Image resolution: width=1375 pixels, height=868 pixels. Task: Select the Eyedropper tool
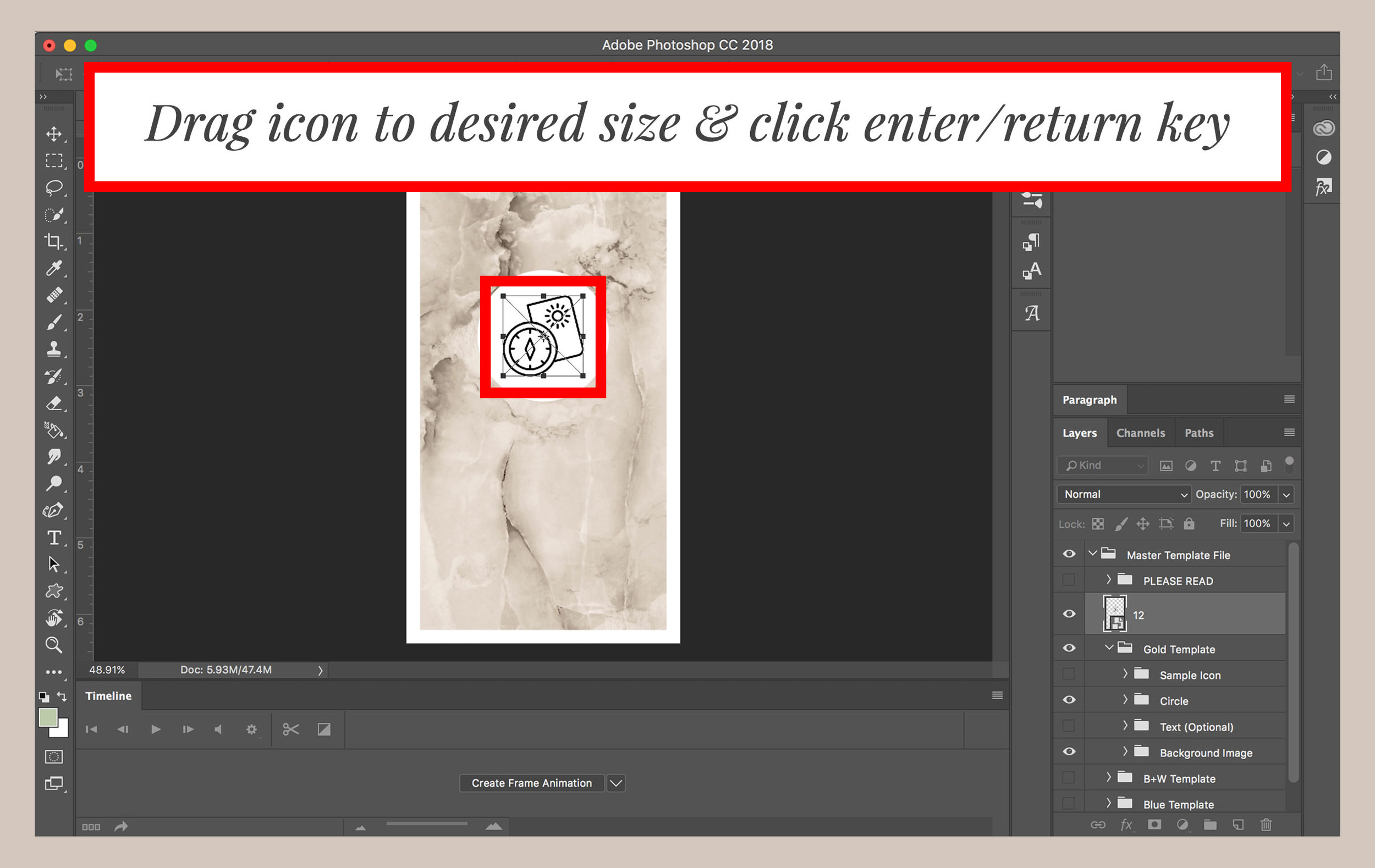(54, 268)
